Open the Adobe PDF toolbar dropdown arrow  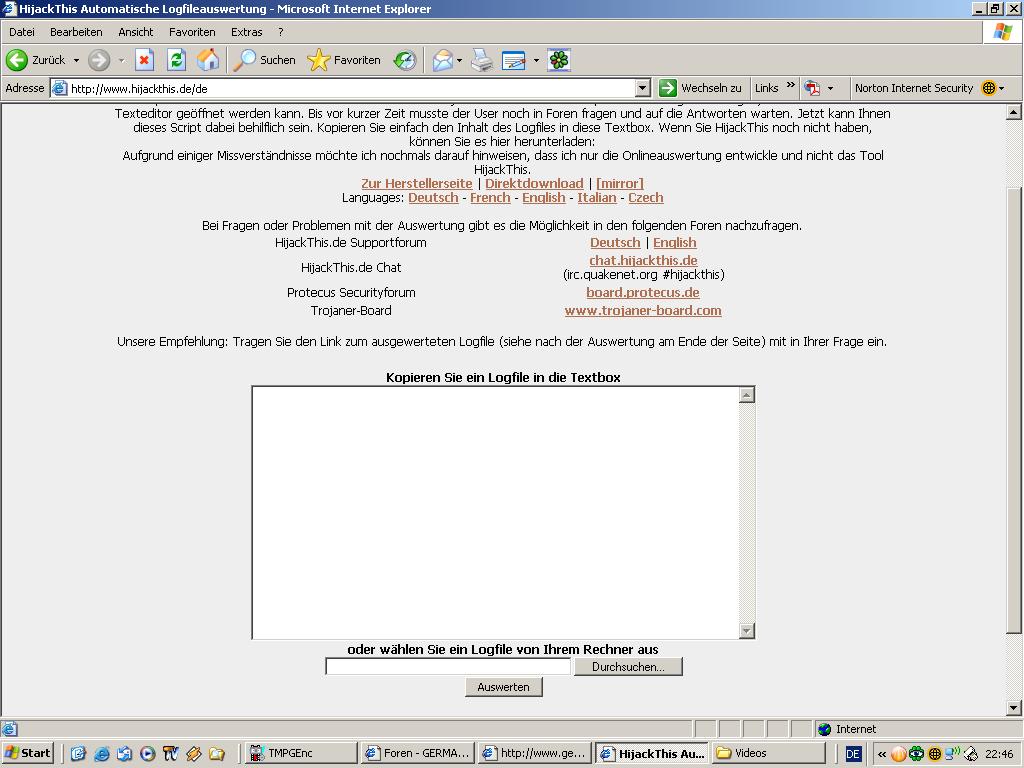click(x=830, y=88)
